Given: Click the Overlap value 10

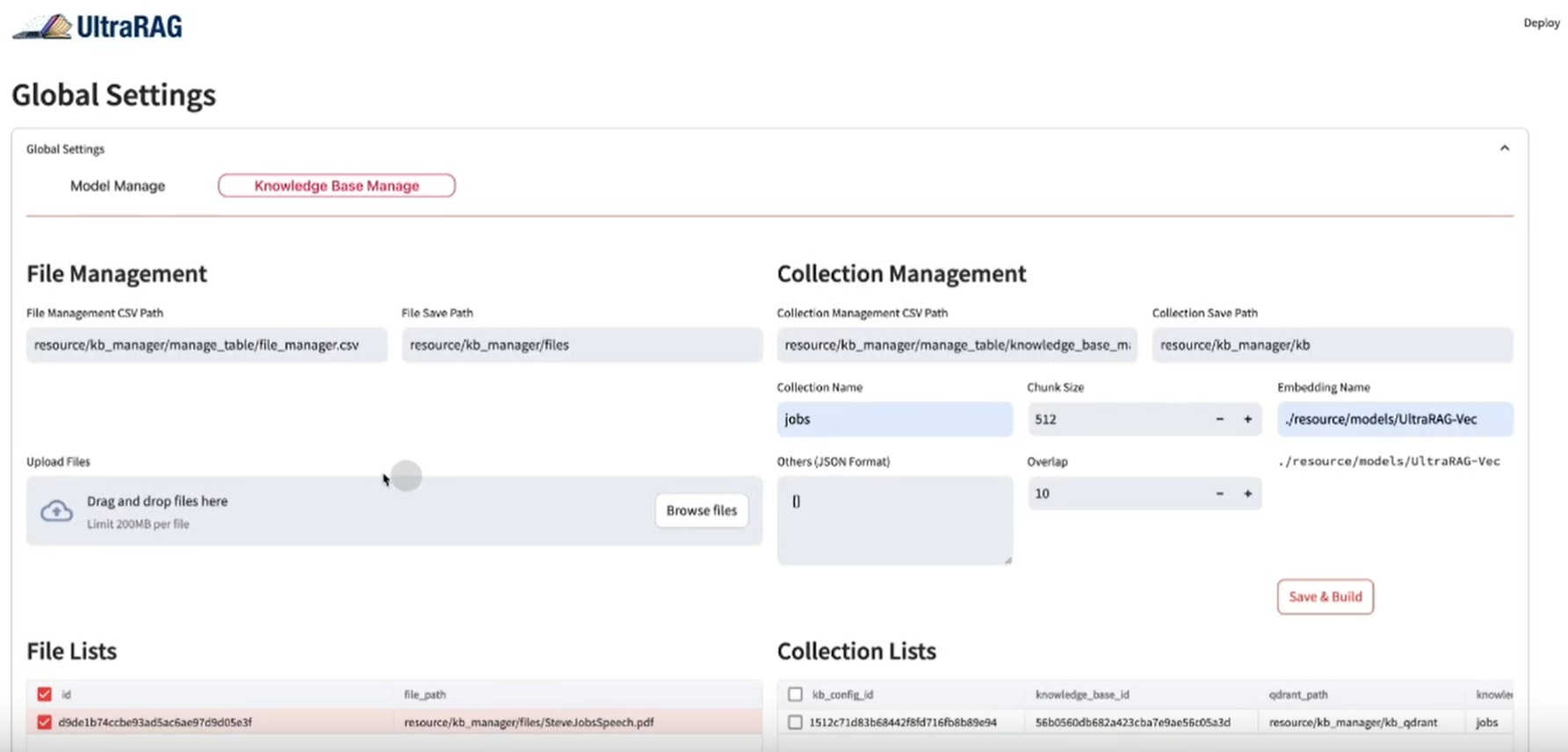Looking at the screenshot, I should (1042, 494).
